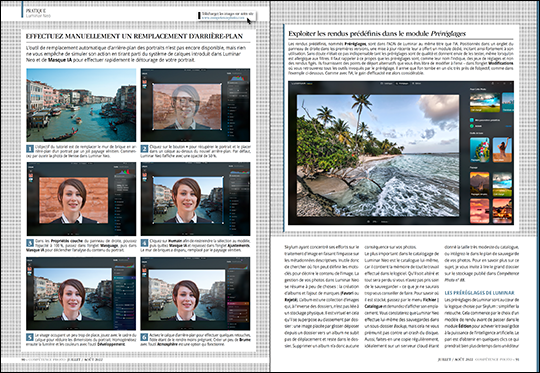
Task: Click the step 5 number badge
Action: click(30, 337)
